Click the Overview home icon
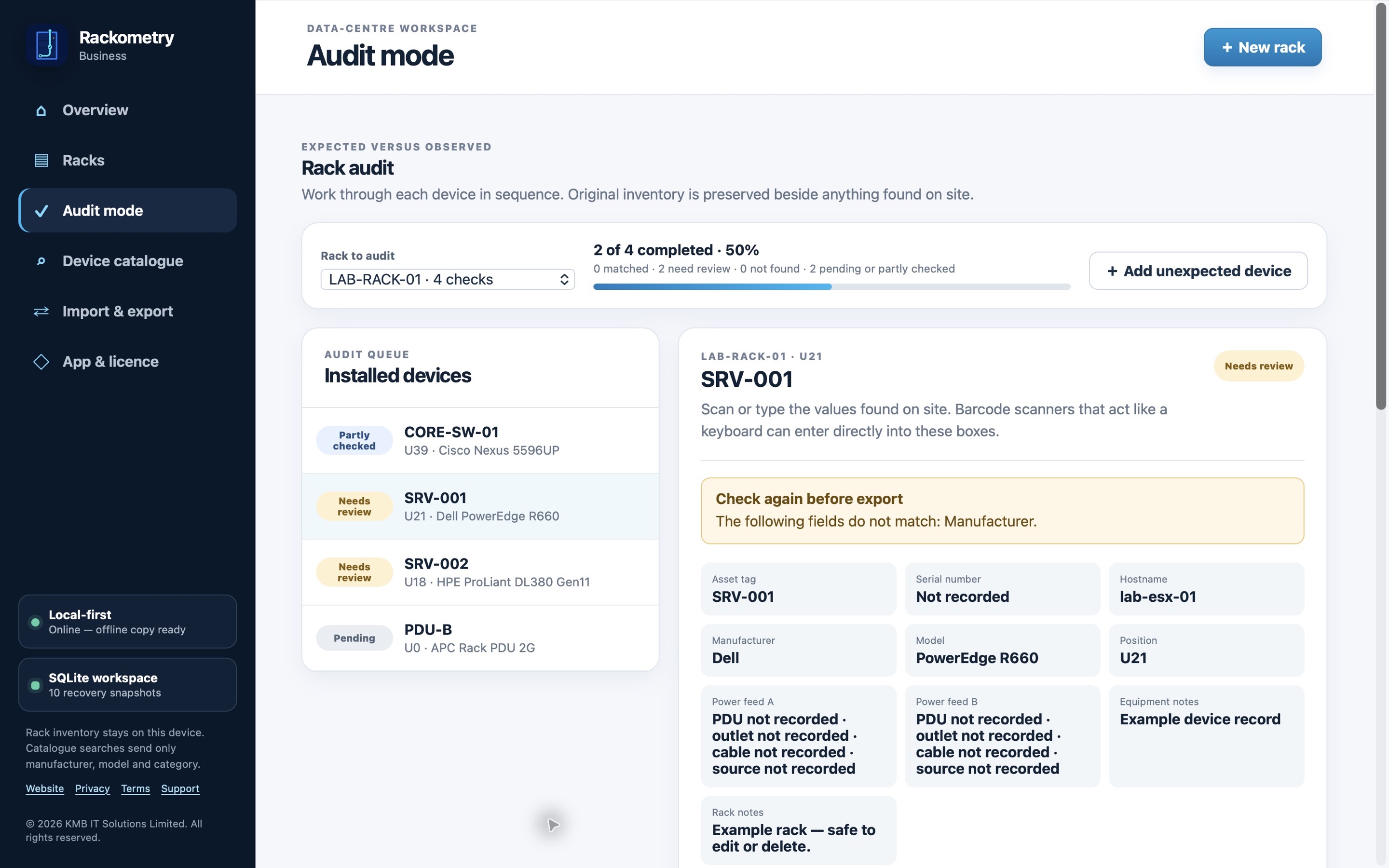 tap(41, 110)
